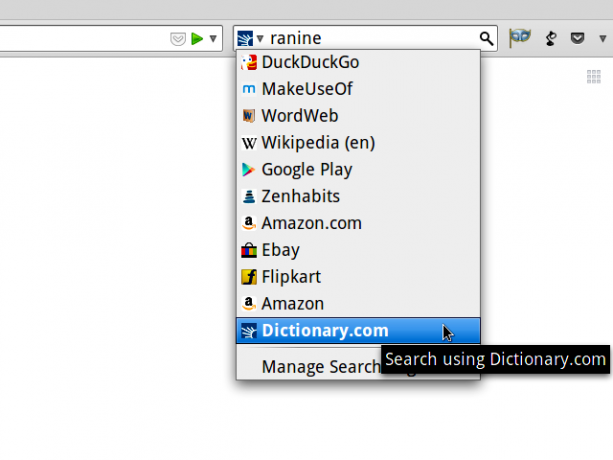
Task: Click the grid tiles icon on page
Action: click(593, 77)
